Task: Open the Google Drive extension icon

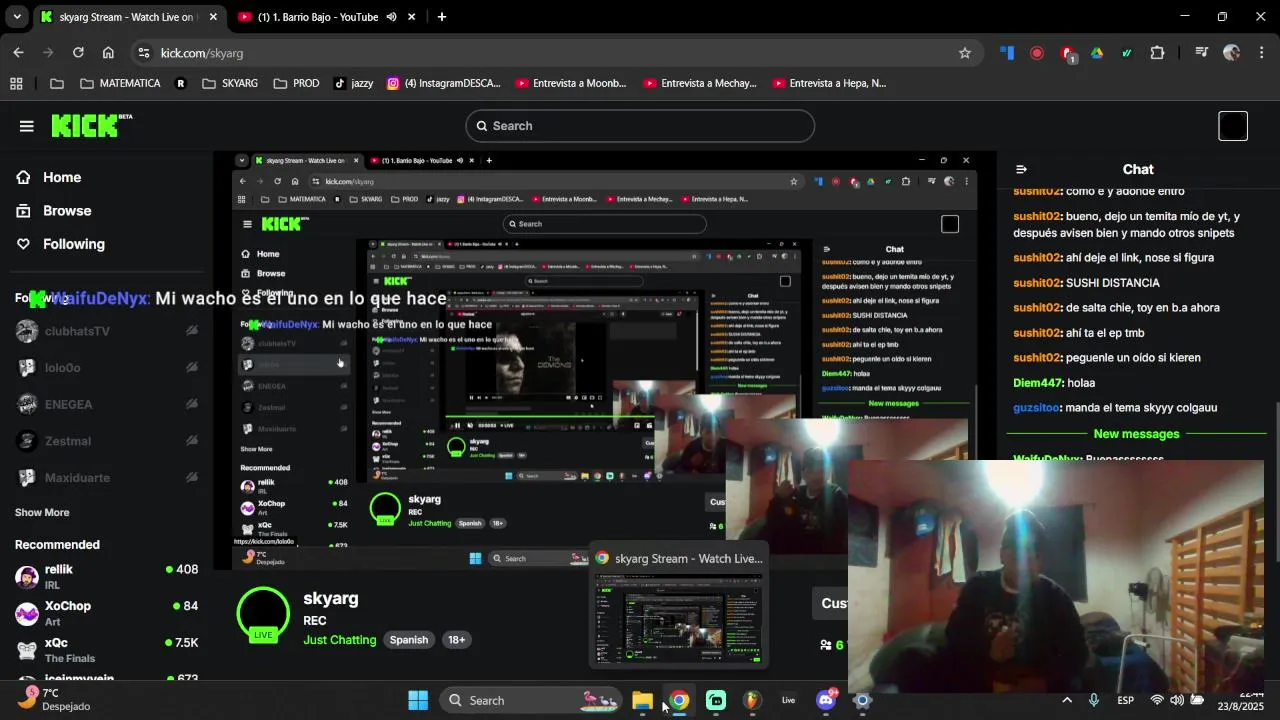Action: pyautogui.click(x=1097, y=53)
